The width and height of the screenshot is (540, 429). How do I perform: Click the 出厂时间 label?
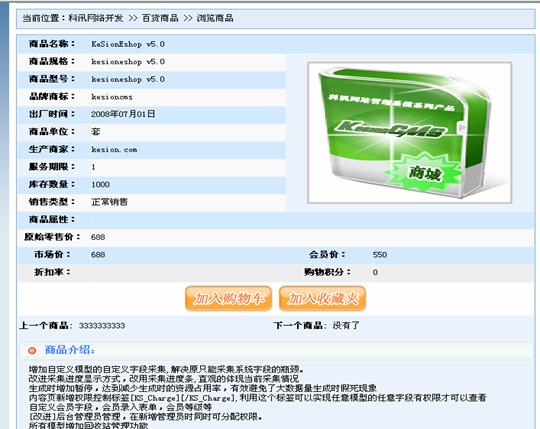tap(52, 114)
